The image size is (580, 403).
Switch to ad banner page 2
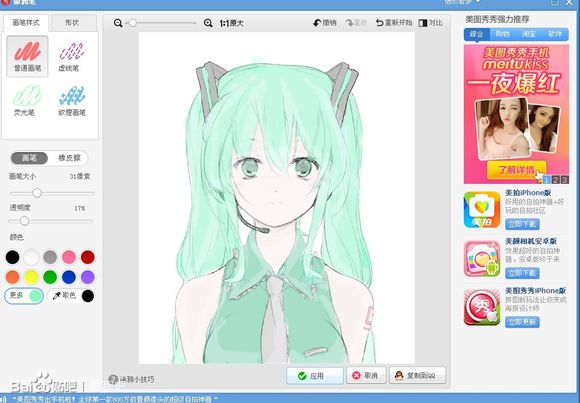pyautogui.click(x=556, y=180)
